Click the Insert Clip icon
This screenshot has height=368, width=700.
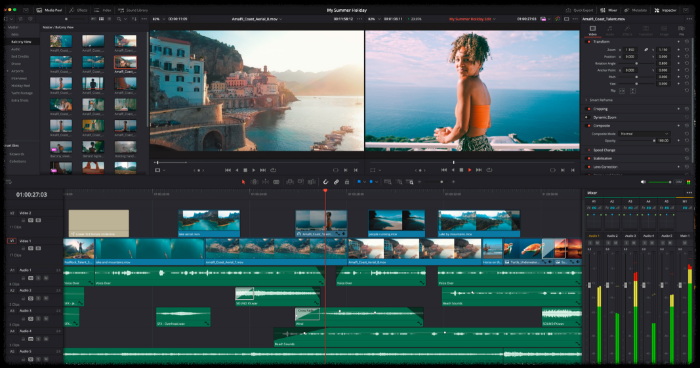pos(290,182)
